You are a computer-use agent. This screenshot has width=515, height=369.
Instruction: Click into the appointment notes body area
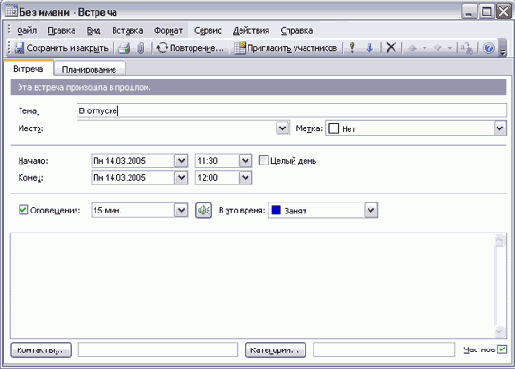[252, 286]
